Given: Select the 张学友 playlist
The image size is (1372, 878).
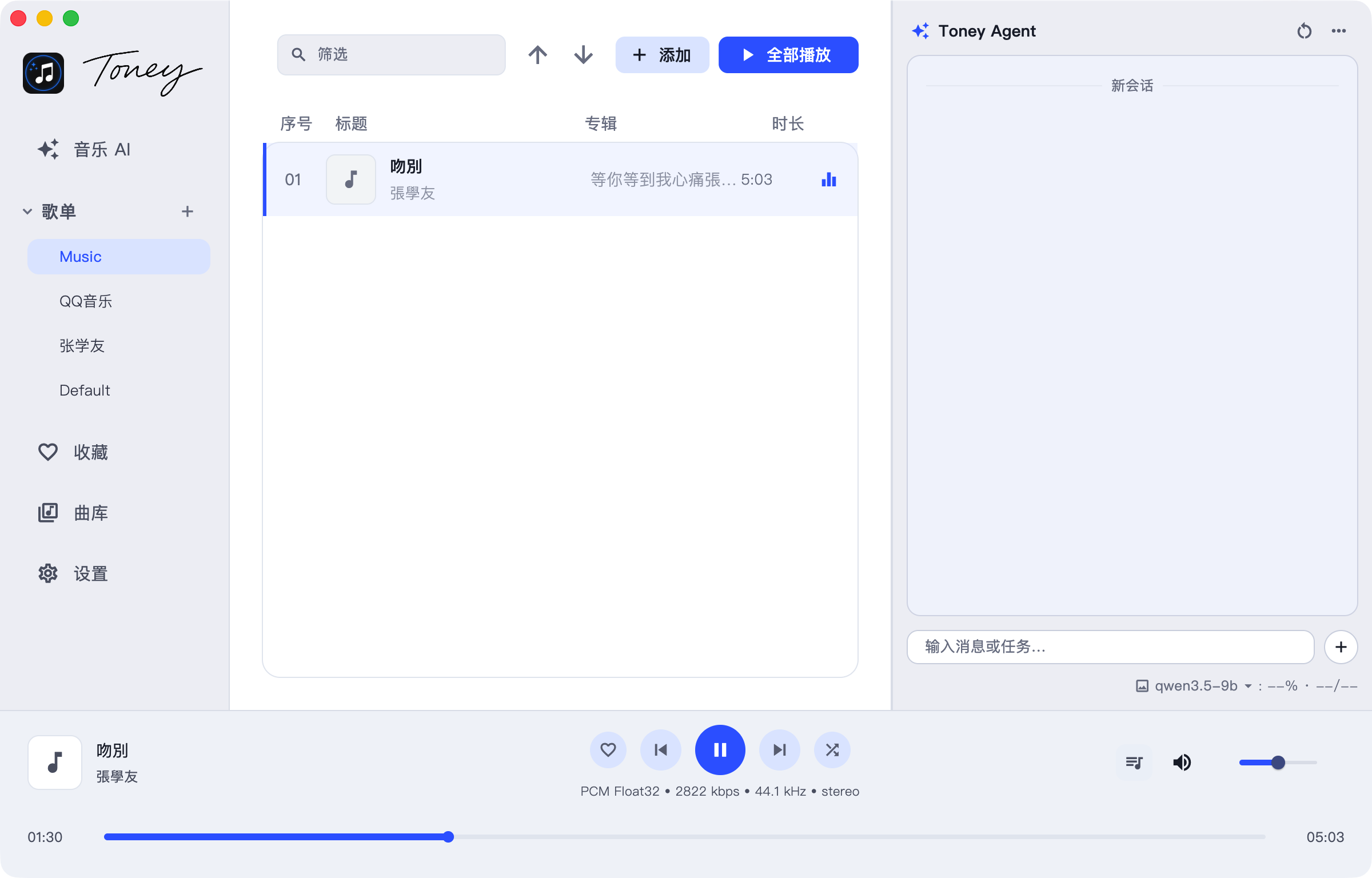Looking at the screenshot, I should tap(82, 345).
